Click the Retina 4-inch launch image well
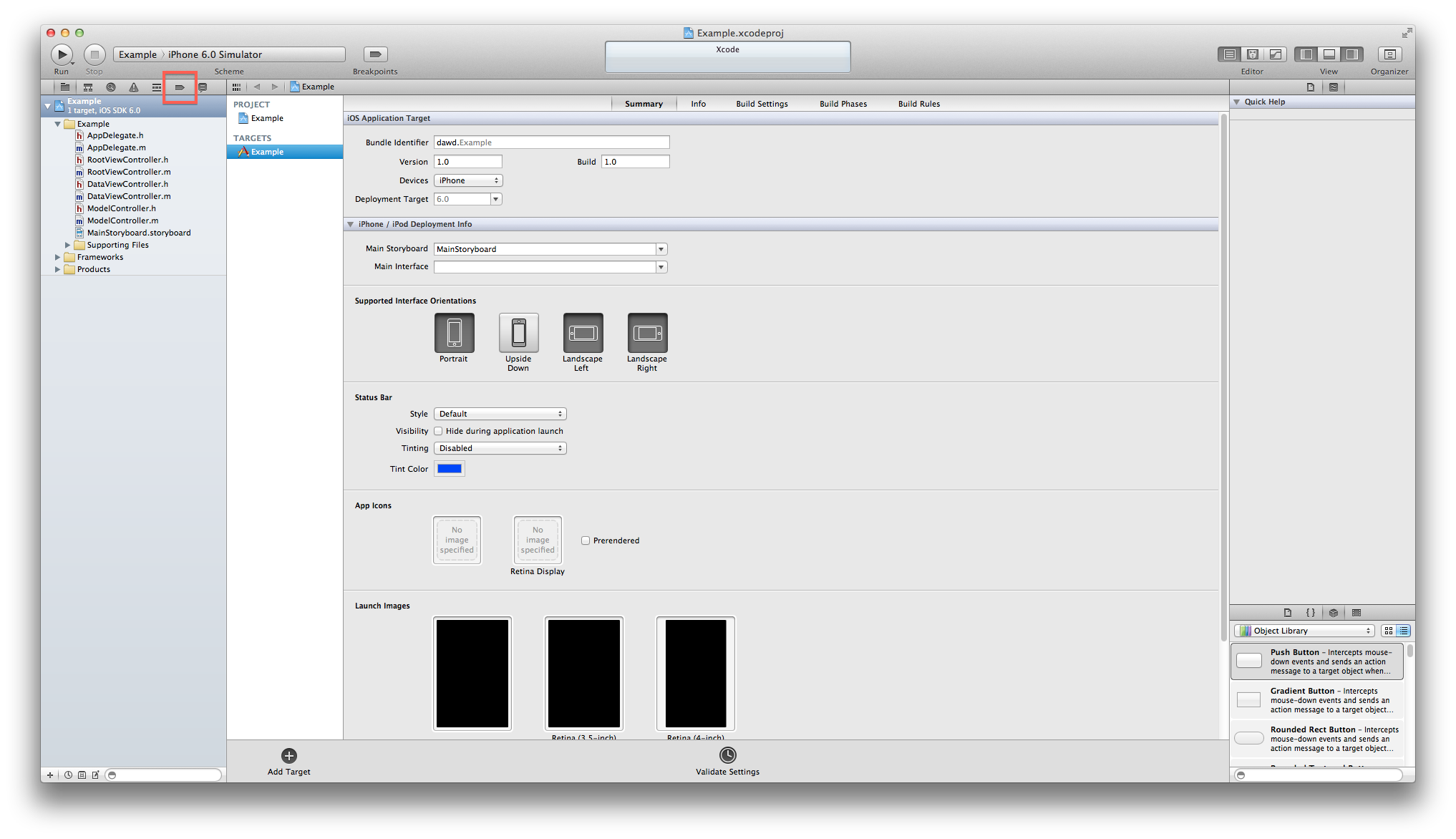This screenshot has height=839, width=1456. pyautogui.click(x=696, y=674)
